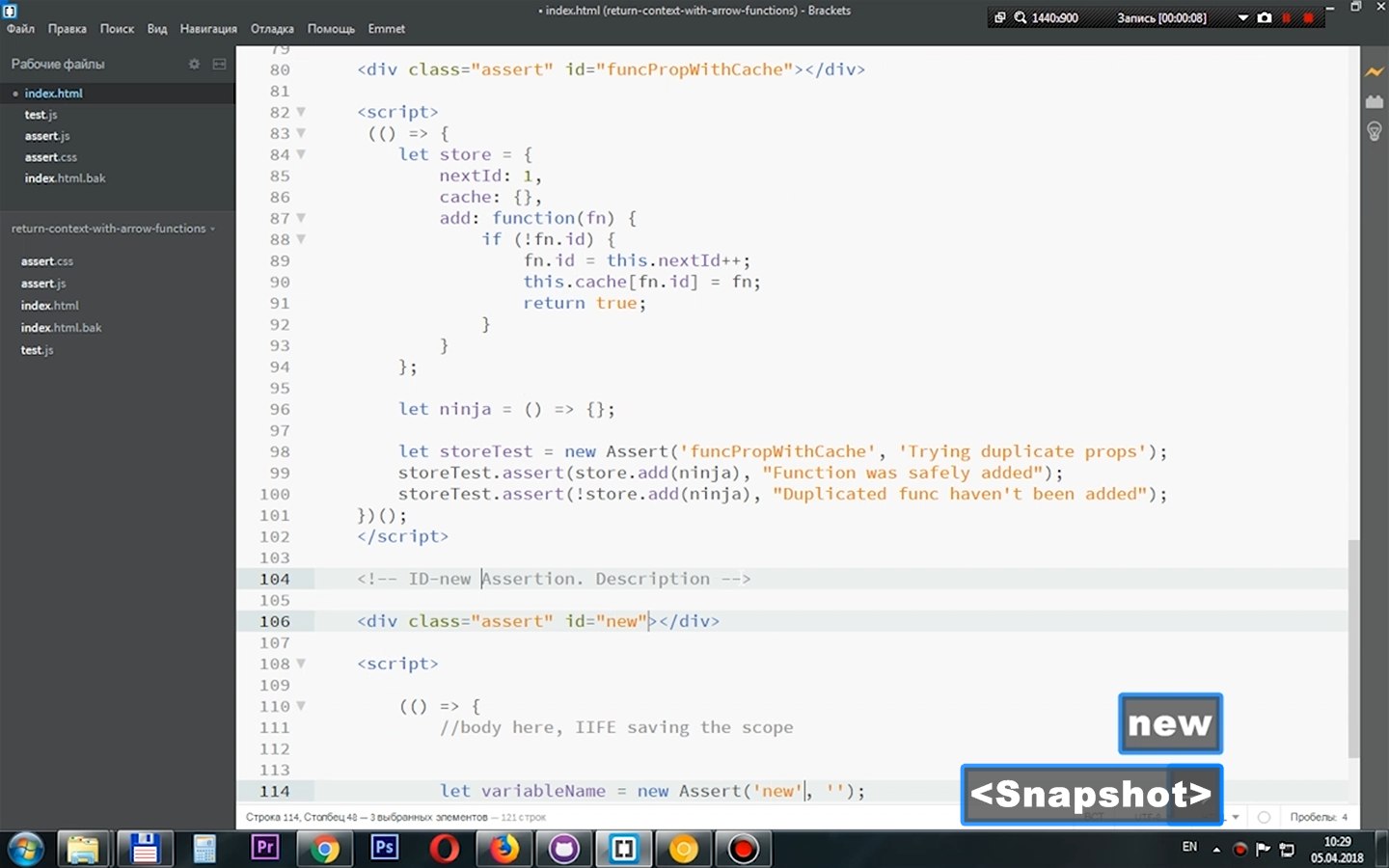The width and height of the screenshot is (1389, 868).
Task: Collapse code fold at line 88
Action: [x=301, y=239]
